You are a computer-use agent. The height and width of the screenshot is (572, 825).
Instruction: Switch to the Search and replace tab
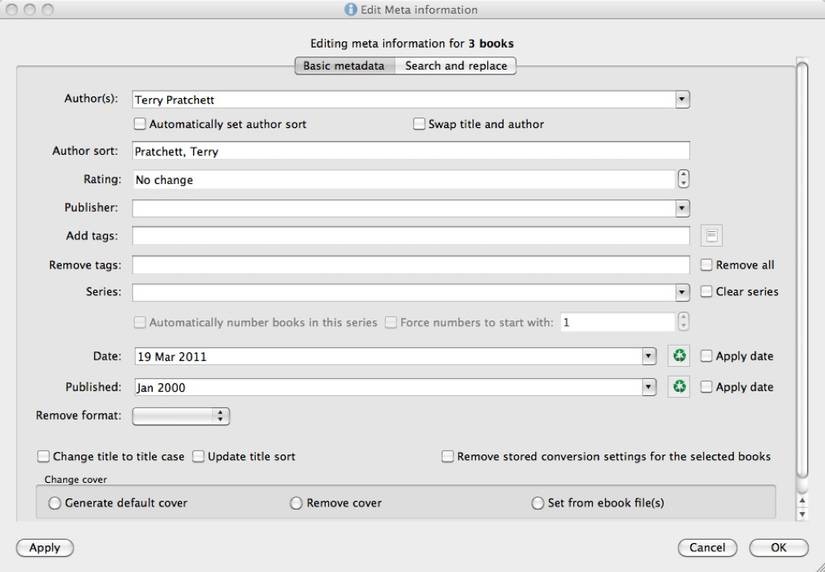coord(456,66)
